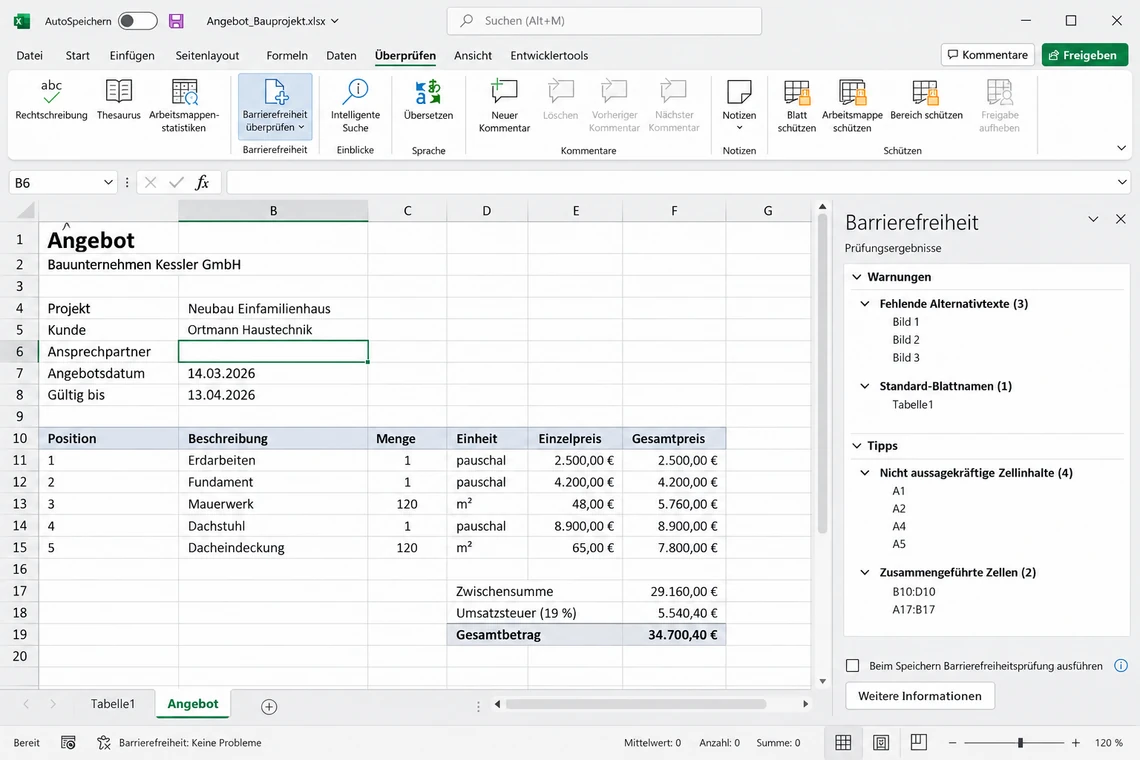Collapse Fehlende Alternativtexte (3)
This screenshot has height=760, width=1140.
[x=864, y=303]
